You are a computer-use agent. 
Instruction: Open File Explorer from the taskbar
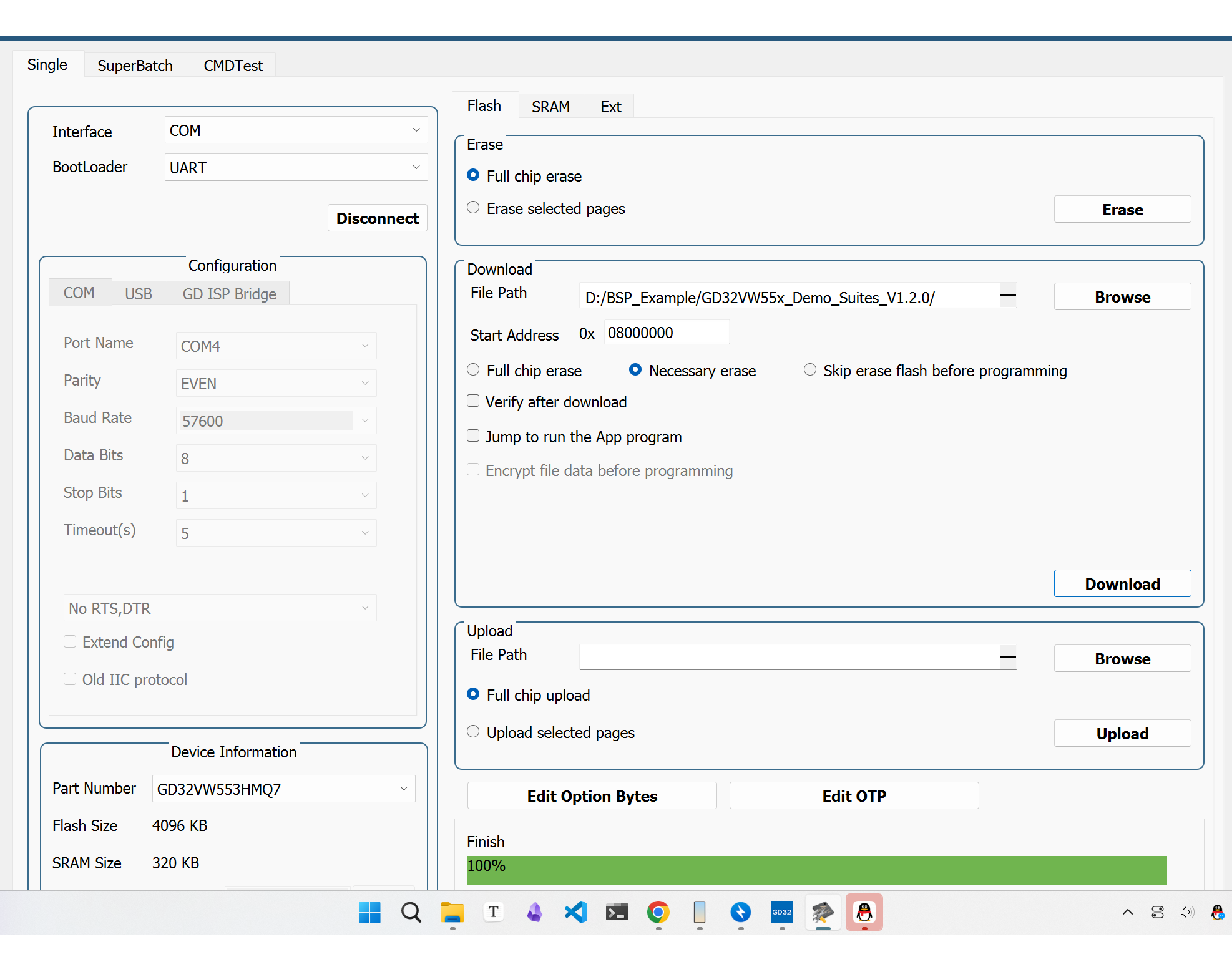452,912
